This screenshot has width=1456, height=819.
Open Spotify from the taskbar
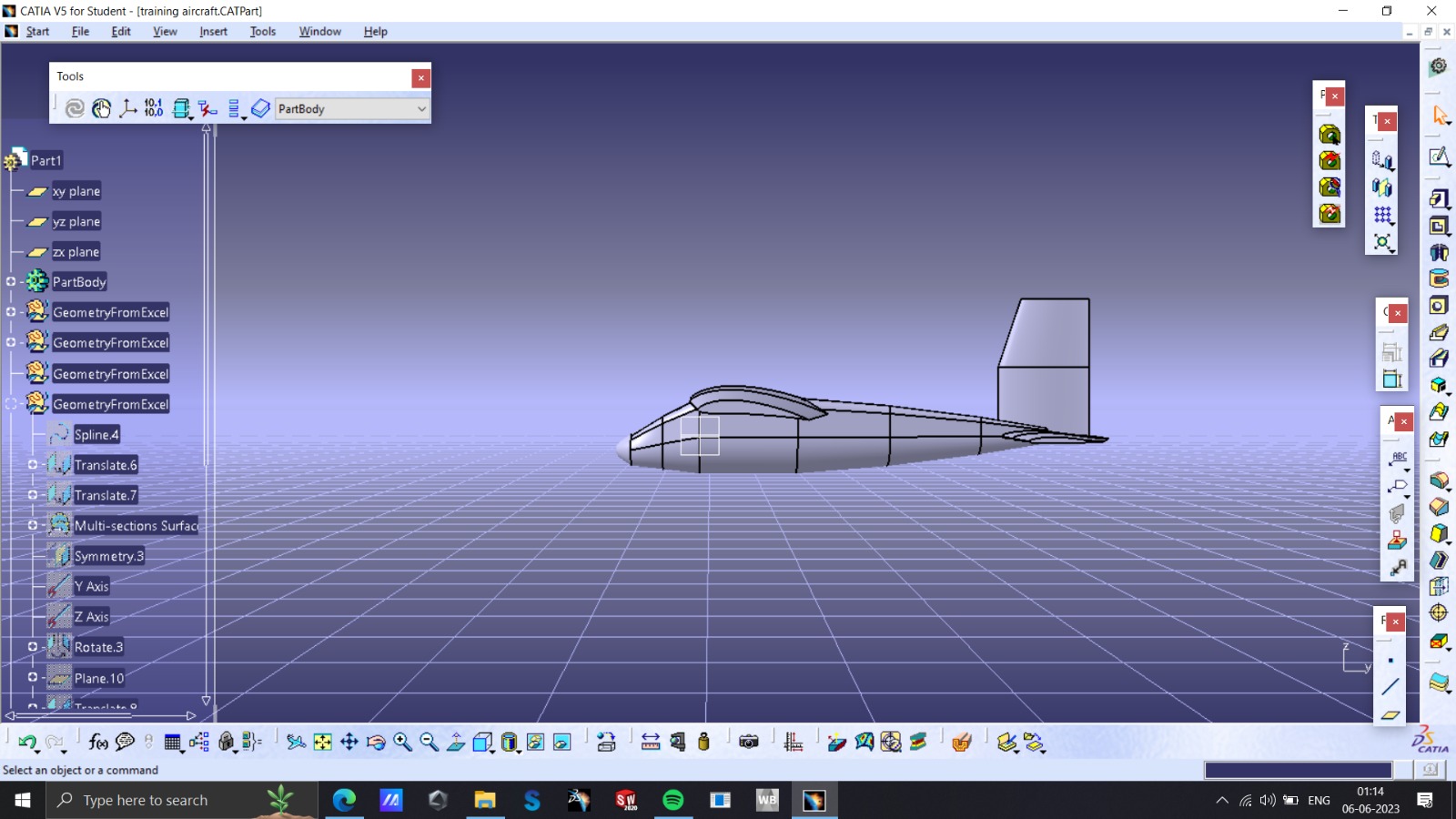tap(672, 800)
